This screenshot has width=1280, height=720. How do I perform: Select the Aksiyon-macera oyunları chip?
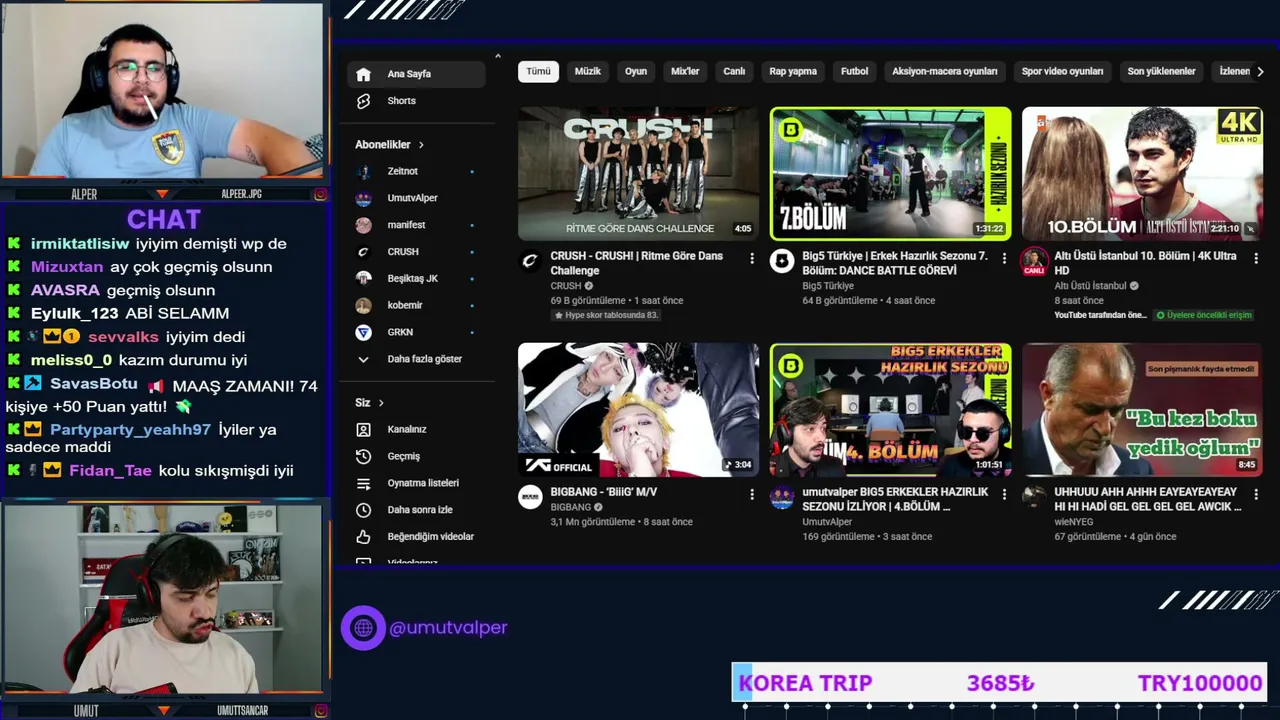point(945,72)
